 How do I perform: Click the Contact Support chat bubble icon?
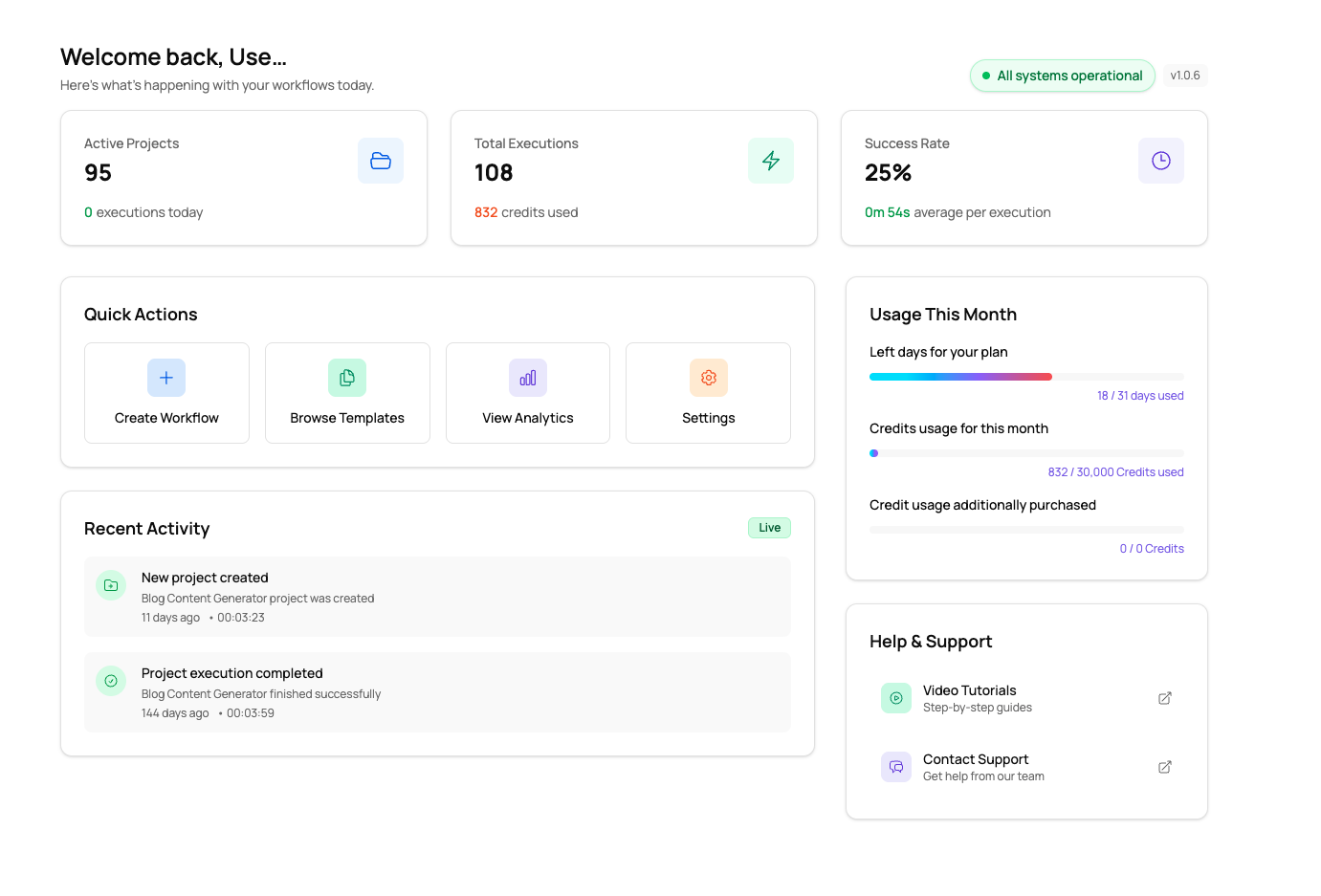(x=896, y=767)
